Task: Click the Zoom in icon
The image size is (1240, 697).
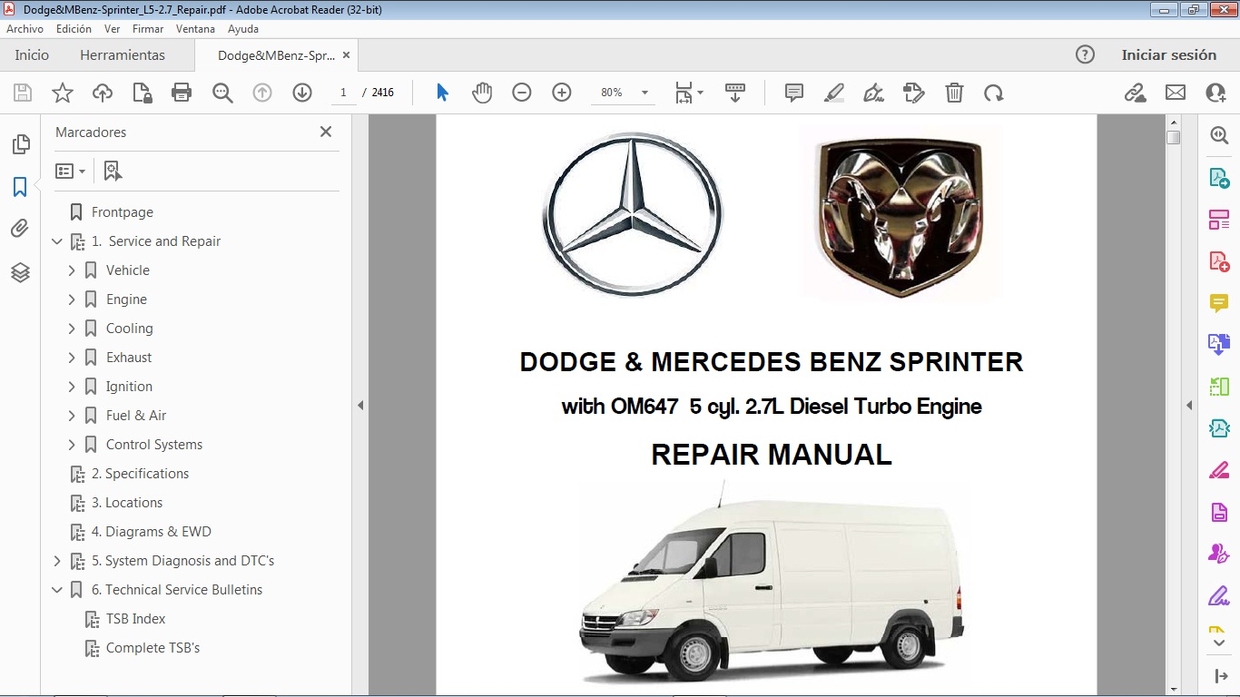Action: (x=561, y=92)
